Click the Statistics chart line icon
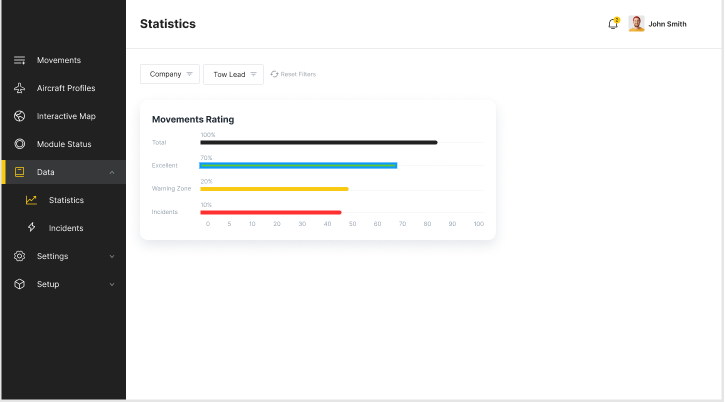This screenshot has width=725, height=402. 32,200
